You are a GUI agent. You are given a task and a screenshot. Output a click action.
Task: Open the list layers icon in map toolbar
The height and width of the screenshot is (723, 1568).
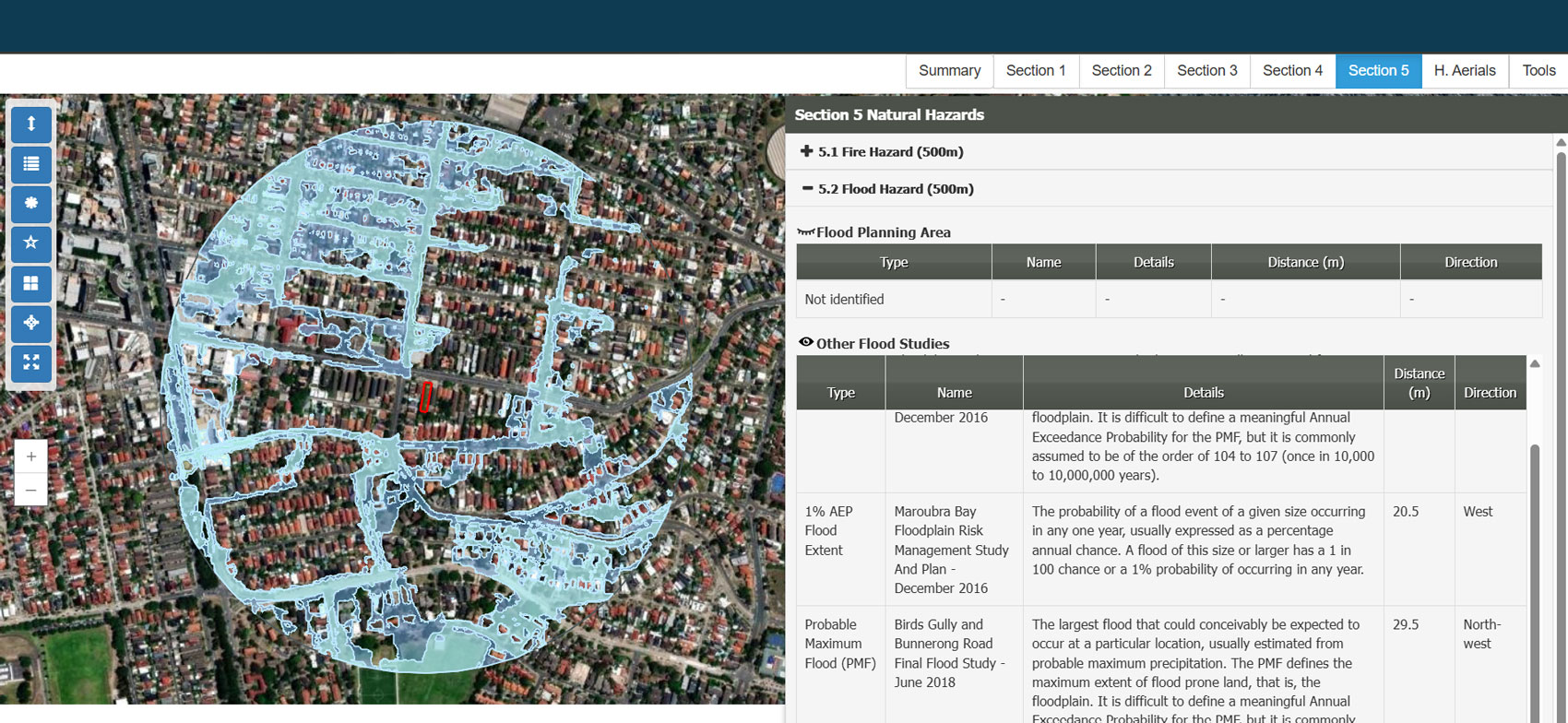point(30,164)
